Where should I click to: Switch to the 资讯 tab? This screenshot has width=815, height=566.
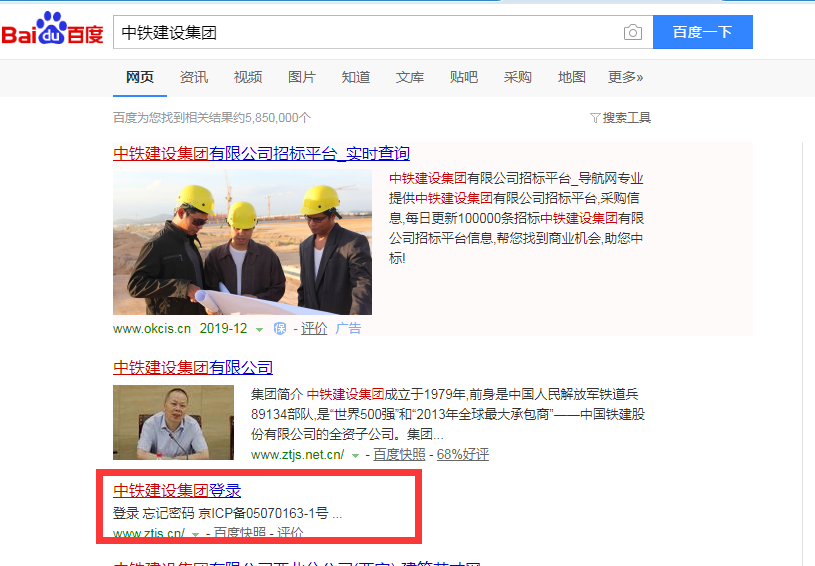pyautogui.click(x=194, y=77)
